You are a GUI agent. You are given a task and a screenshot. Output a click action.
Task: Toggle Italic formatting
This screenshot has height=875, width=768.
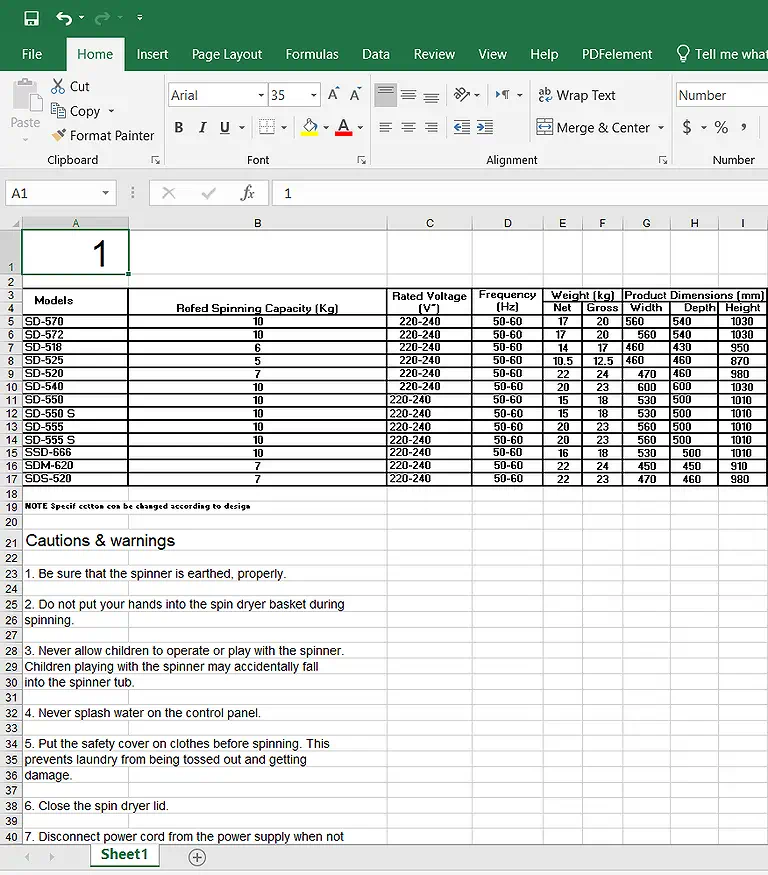point(203,127)
